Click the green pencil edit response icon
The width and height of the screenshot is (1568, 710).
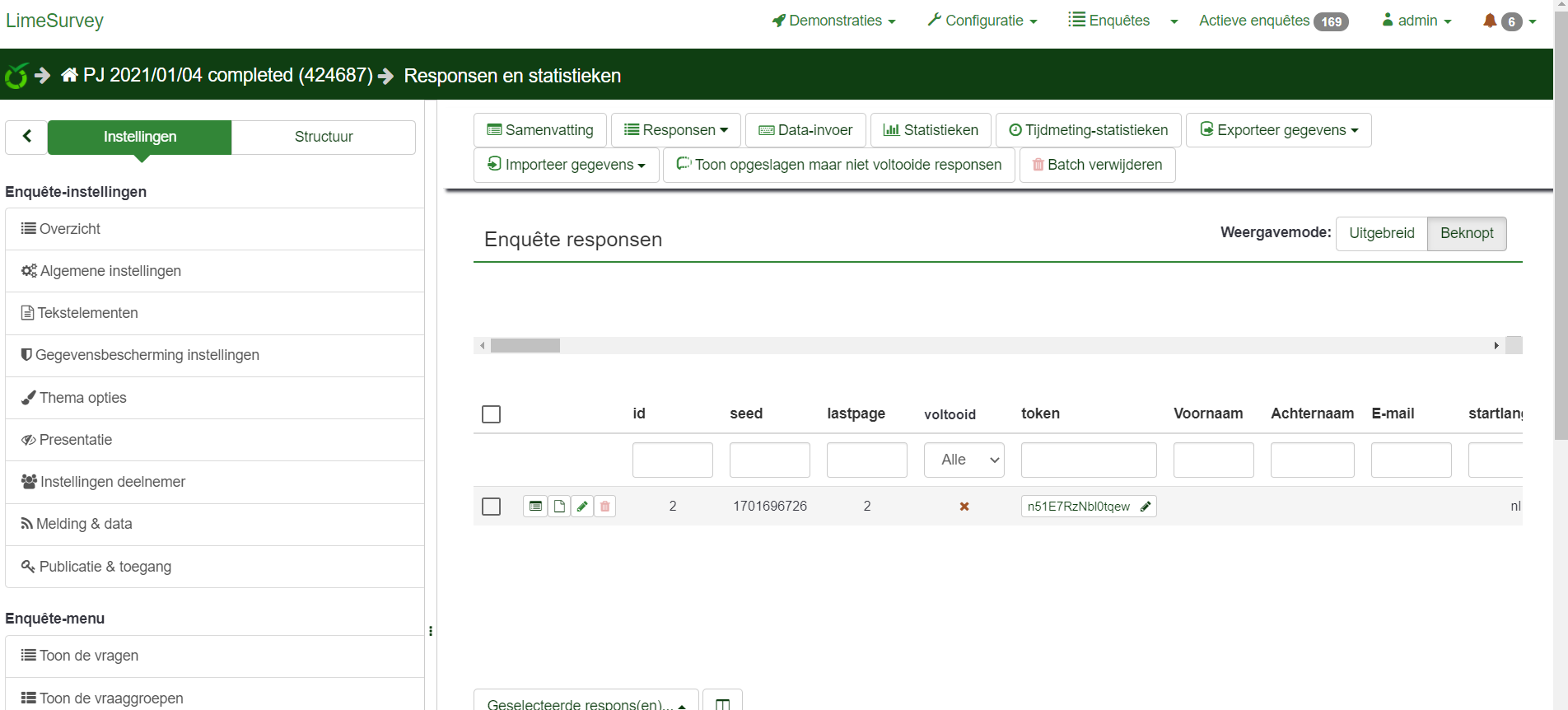582,507
